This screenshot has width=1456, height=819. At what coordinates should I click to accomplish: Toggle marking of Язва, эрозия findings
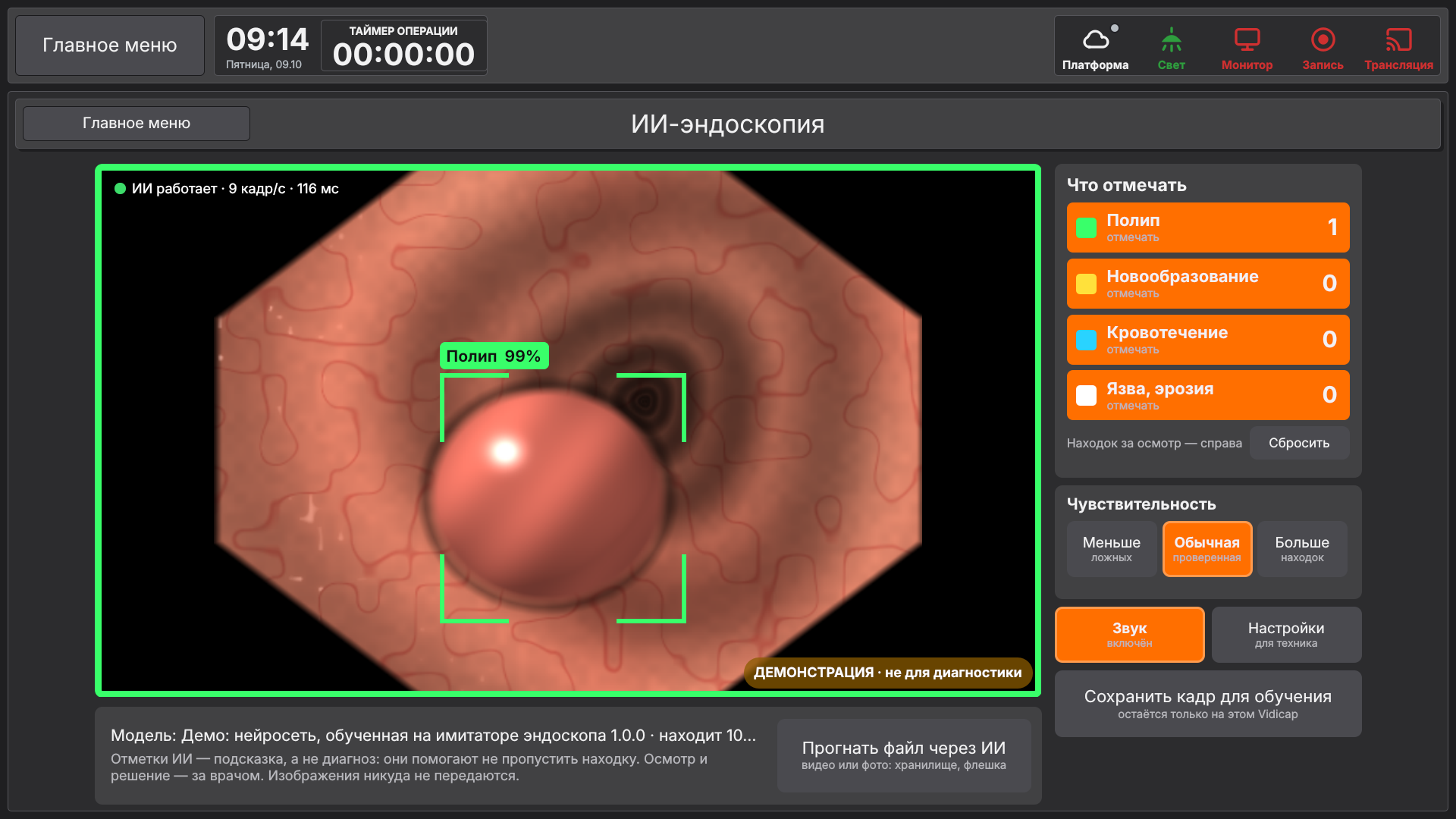click(1208, 395)
